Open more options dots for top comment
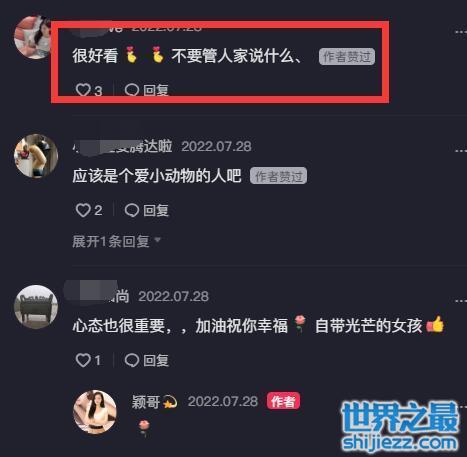Image resolution: width=467 pixels, height=457 pixels. tap(461, 32)
